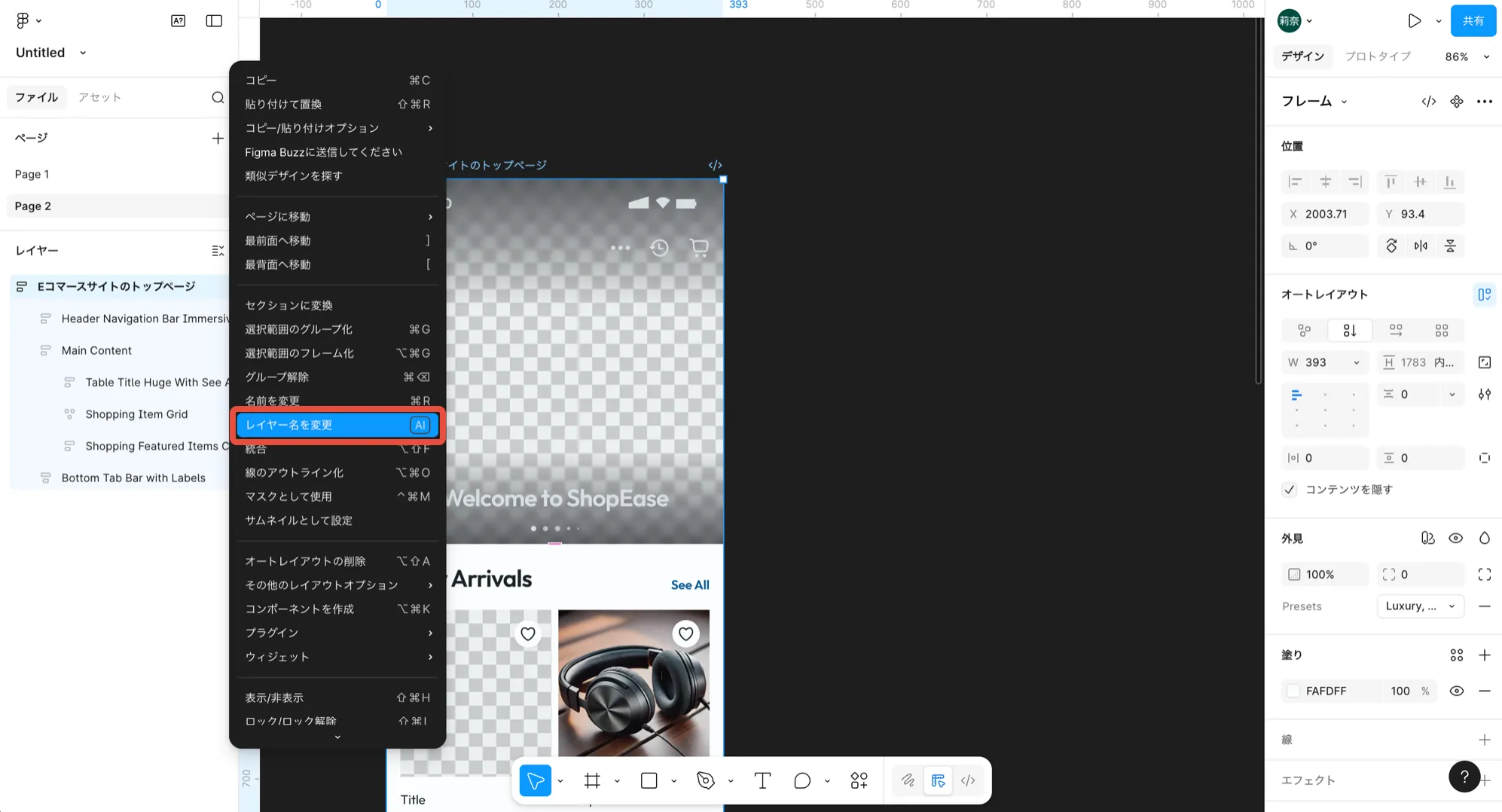
Task: Select the Pen tool in bottom toolbar
Action: 705,781
